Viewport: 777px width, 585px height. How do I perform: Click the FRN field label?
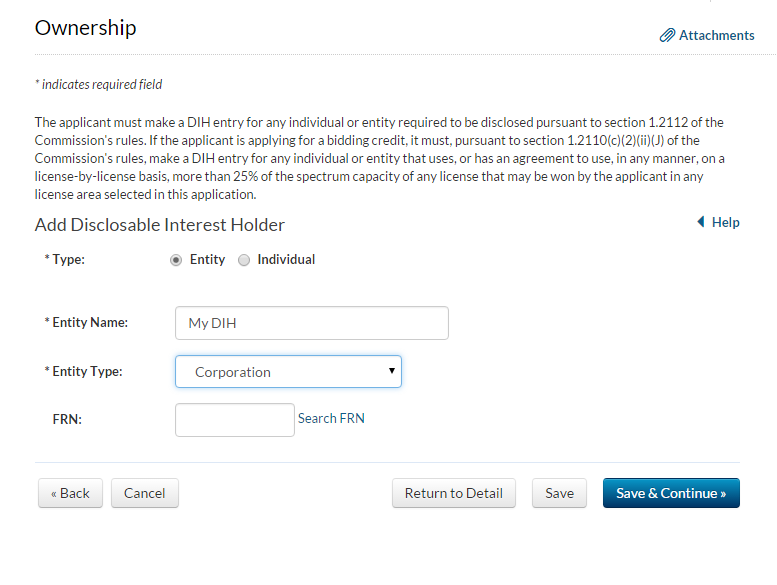coord(67,420)
